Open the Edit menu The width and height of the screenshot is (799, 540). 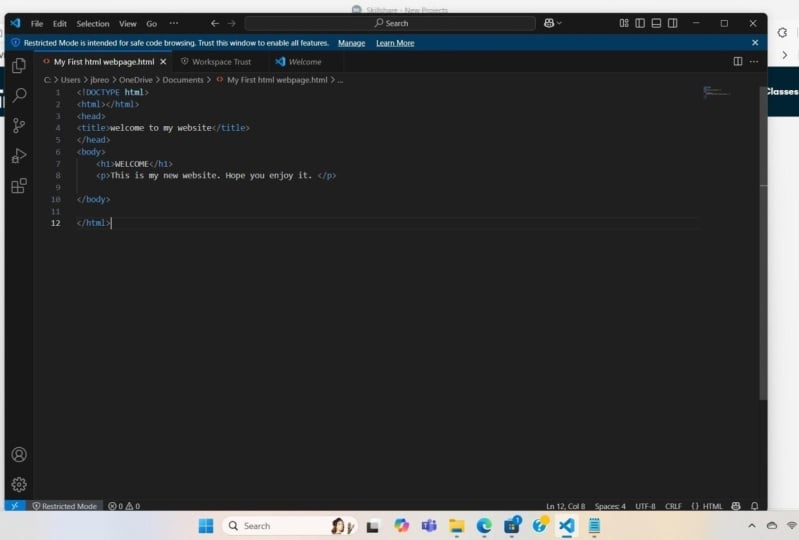[x=60, y=23]
